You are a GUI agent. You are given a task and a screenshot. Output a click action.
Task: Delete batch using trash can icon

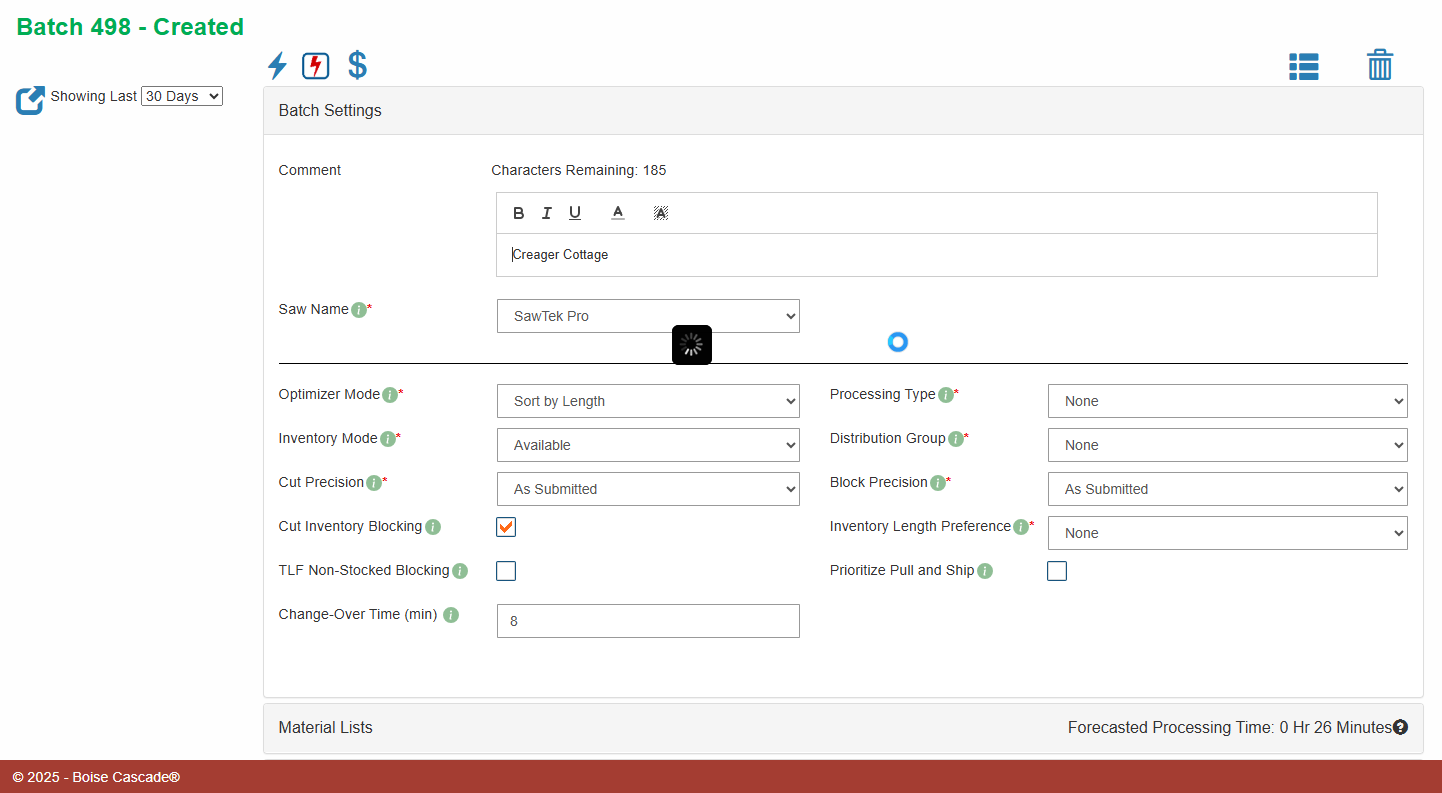[x=1380, y=65]
